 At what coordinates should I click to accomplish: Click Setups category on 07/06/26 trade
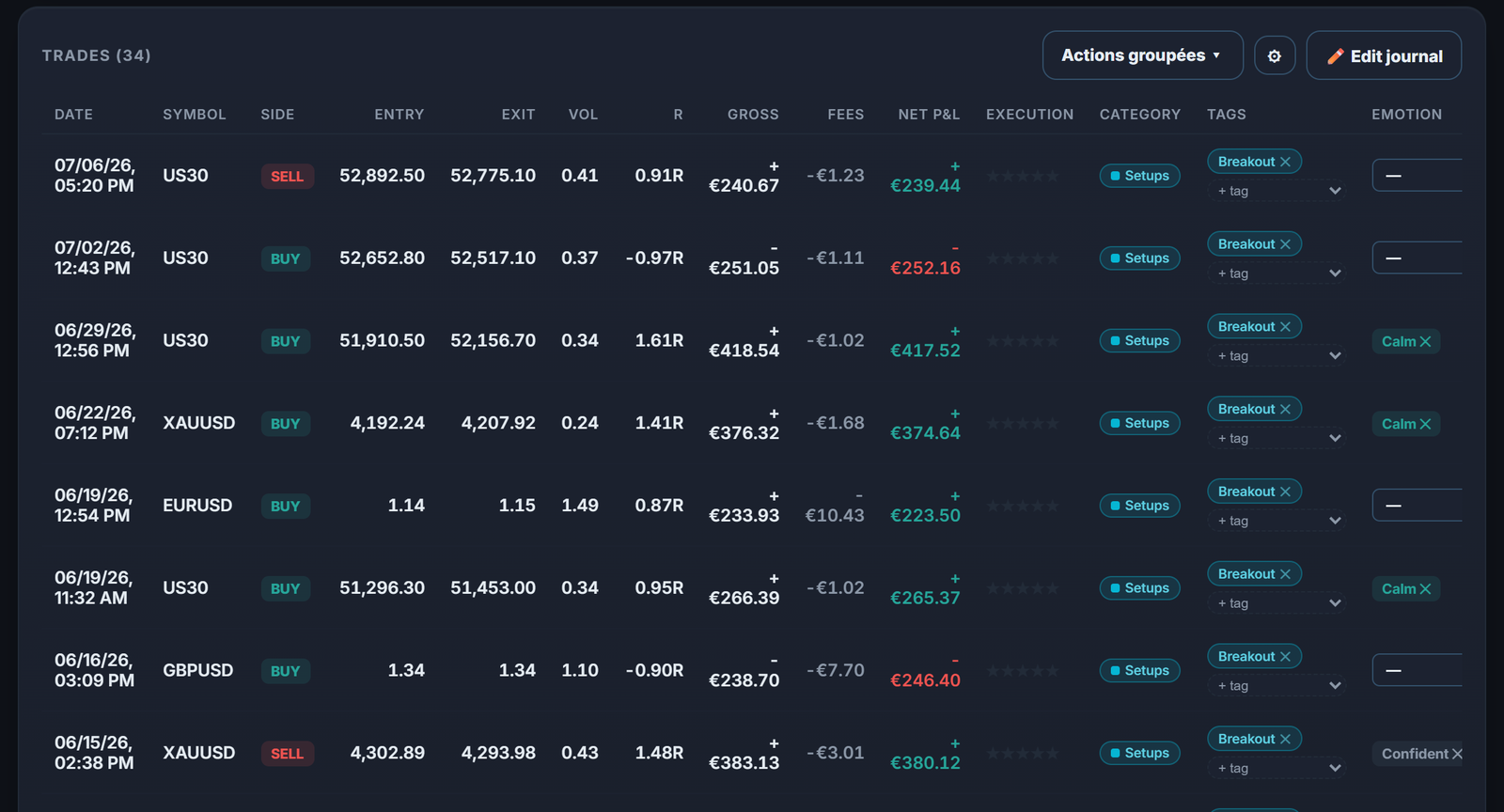coord(1139,176)
